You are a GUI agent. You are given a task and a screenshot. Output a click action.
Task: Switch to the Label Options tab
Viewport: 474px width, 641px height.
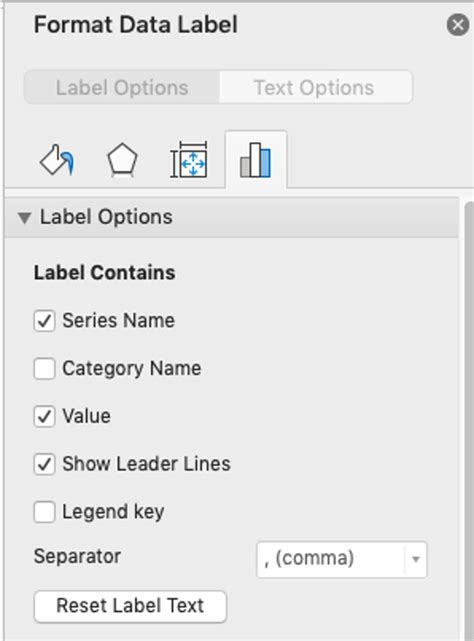[x=122, y=87]
